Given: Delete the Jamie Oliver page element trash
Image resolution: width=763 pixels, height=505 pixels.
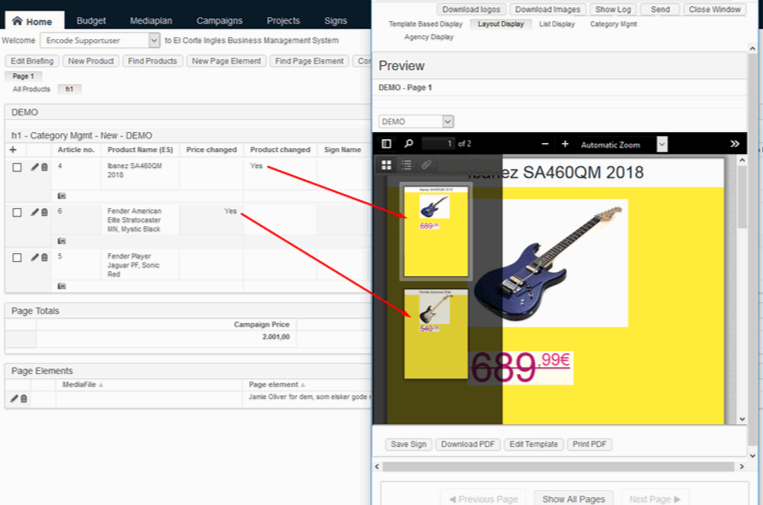Looking at the screenshot, I should 23,398.
